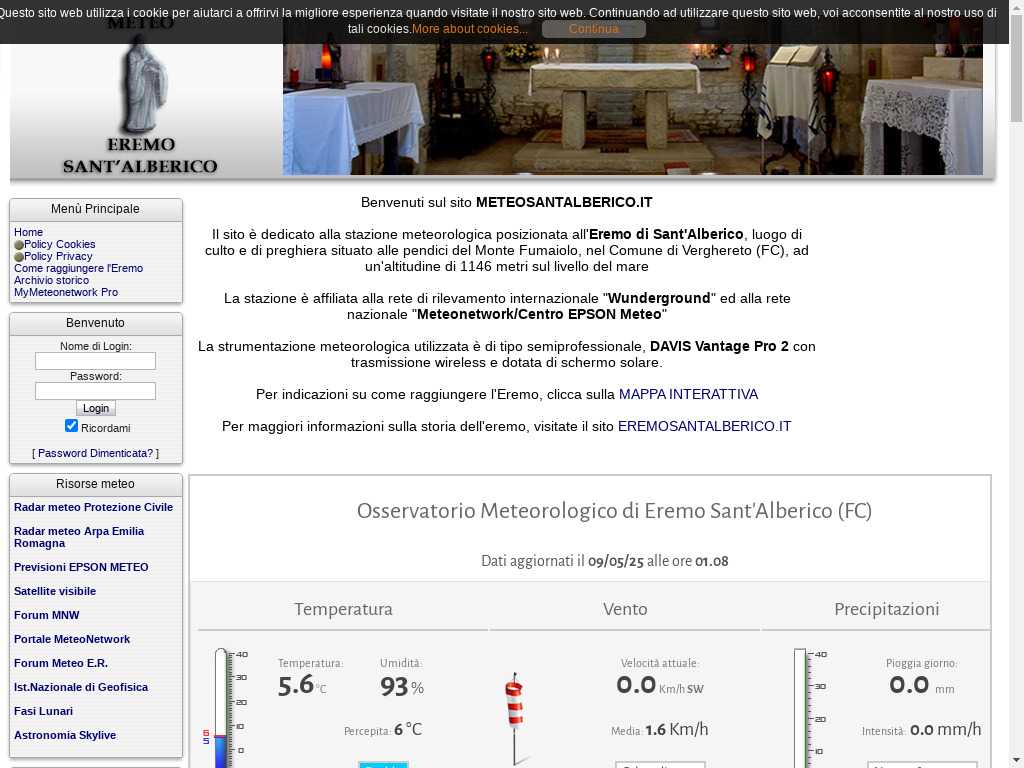Open the MAPPA INTERATTIVA link
The width and height of the screenshot is (1024, 768).
pyautogui.click(x=688, y=394)
